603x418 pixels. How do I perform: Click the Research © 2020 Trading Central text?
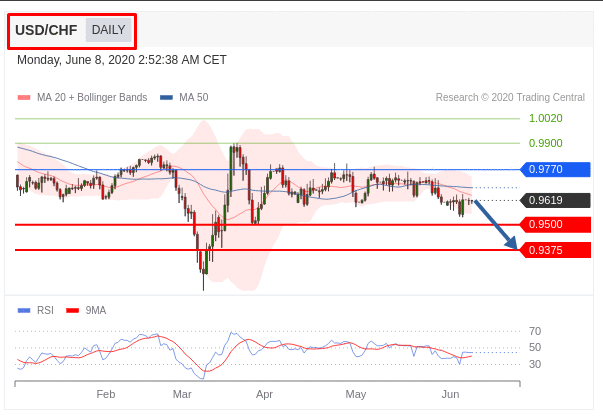(x=510, y=97)
